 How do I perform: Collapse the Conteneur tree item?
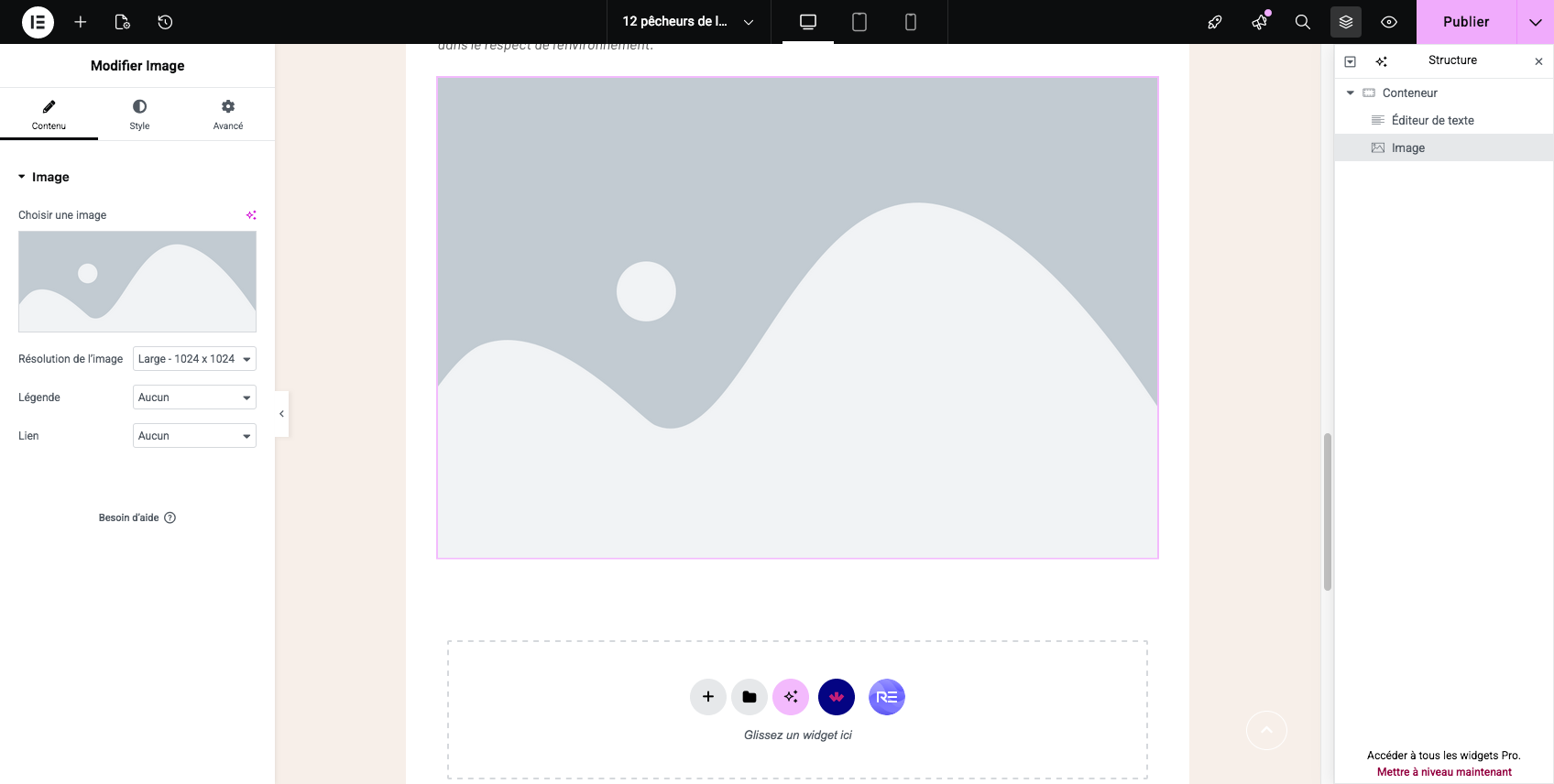[1350, 93]
